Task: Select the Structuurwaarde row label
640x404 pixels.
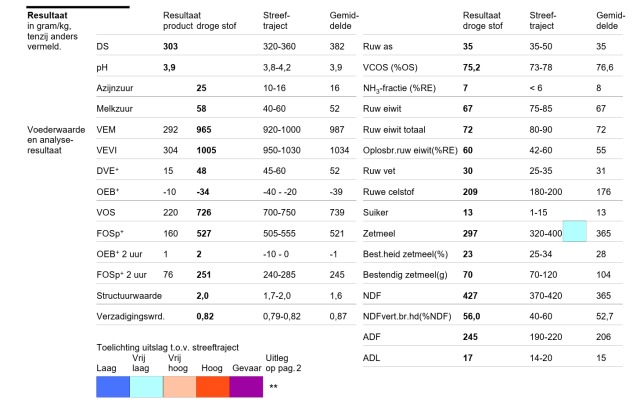Action: click(x=129, y=296)
